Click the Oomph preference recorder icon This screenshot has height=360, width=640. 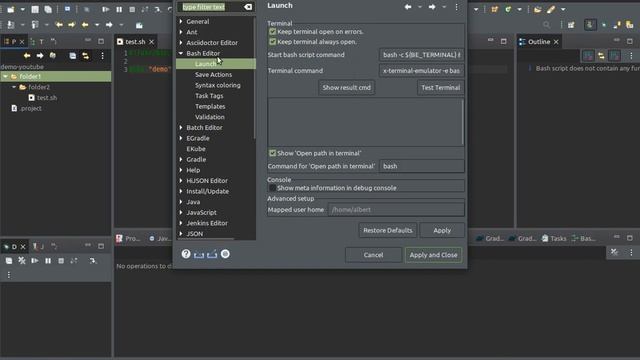coord(225,254)
